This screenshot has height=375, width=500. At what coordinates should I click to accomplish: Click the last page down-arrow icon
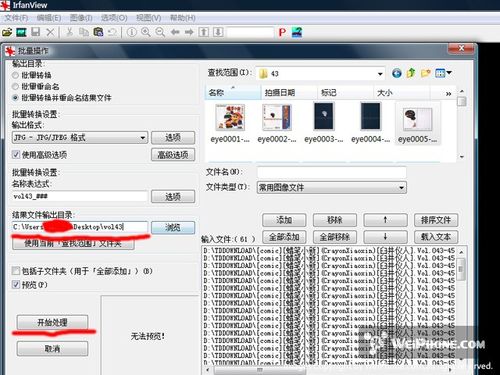click(218, 32)
